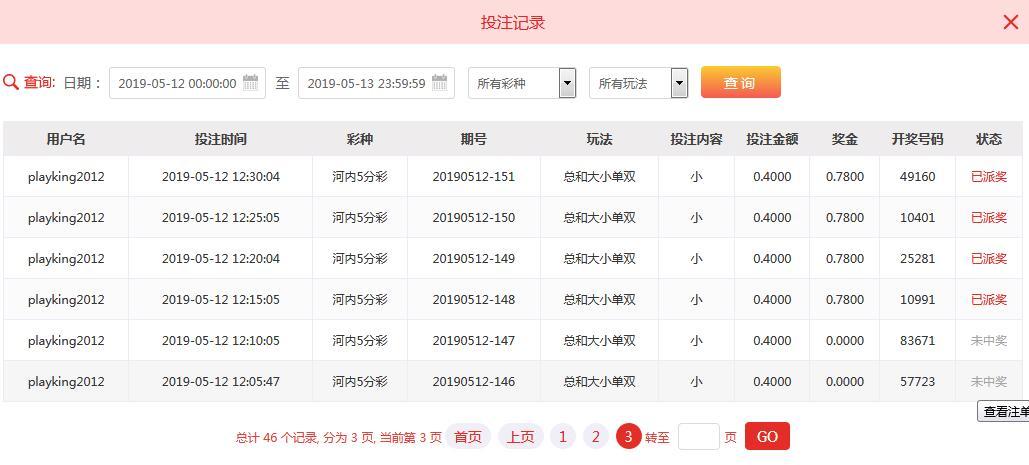Close the 投注记录 dialog with the X icon
1029x465 pixels.
point(1010,22)
